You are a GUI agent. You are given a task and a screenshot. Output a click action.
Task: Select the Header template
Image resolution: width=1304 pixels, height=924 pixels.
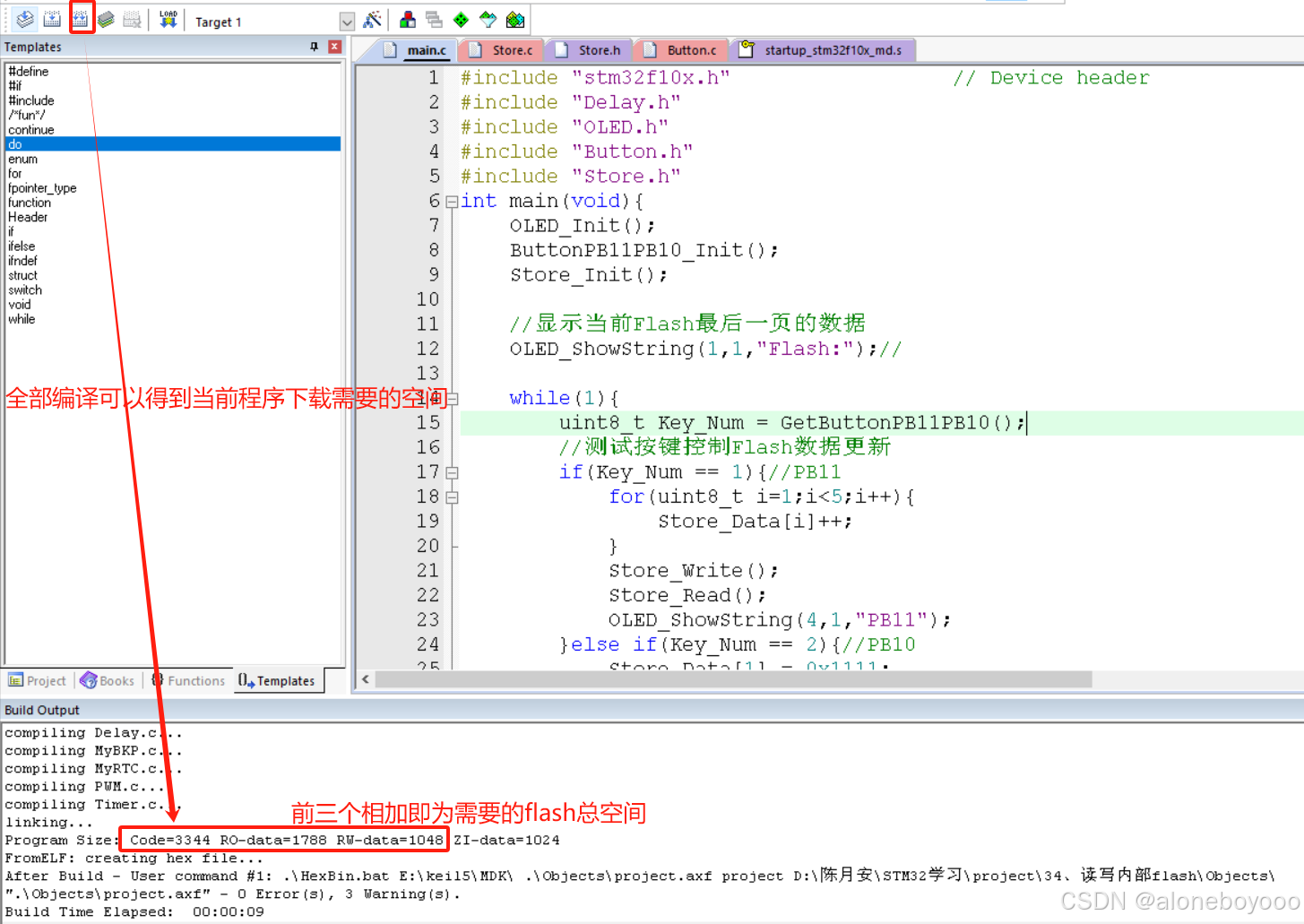pos(28,217)
